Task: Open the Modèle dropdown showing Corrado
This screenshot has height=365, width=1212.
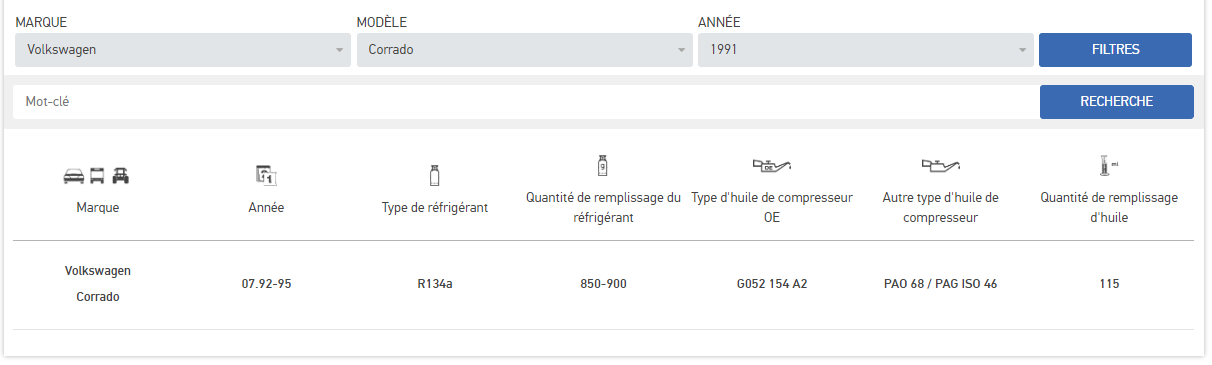Action: pyautogui.click(x=524, y=50)
